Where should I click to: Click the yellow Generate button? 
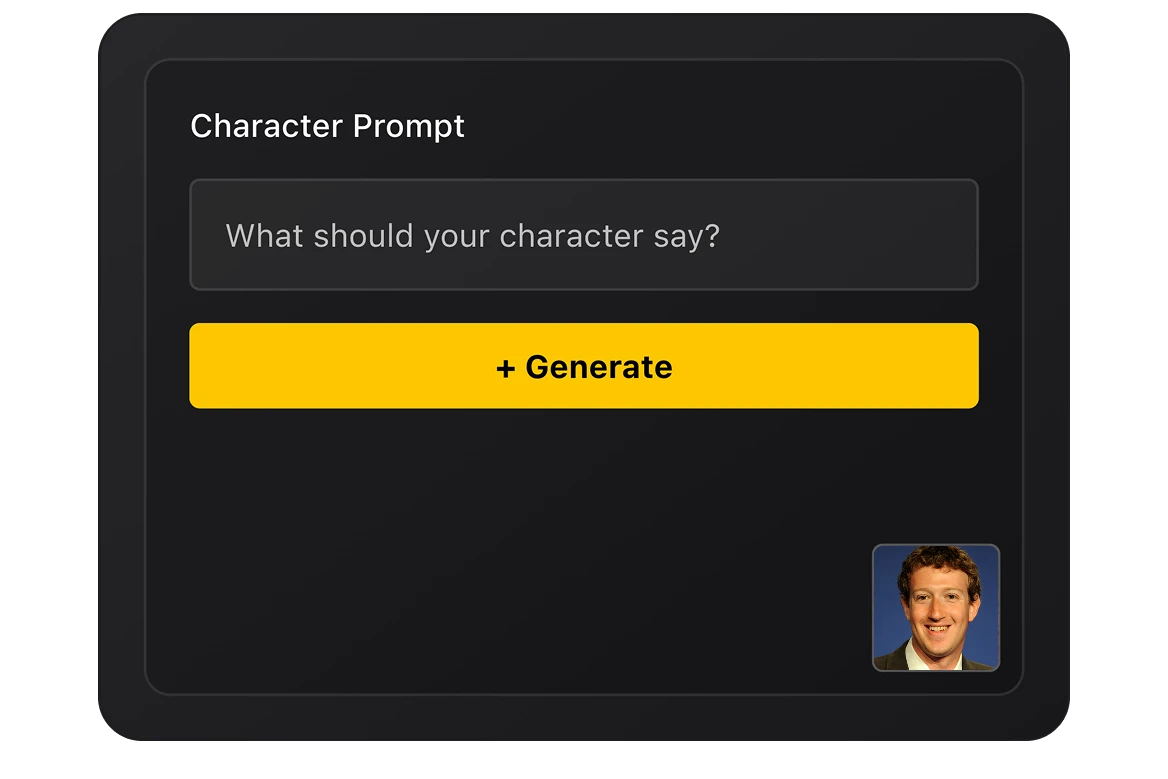(584, 366)
